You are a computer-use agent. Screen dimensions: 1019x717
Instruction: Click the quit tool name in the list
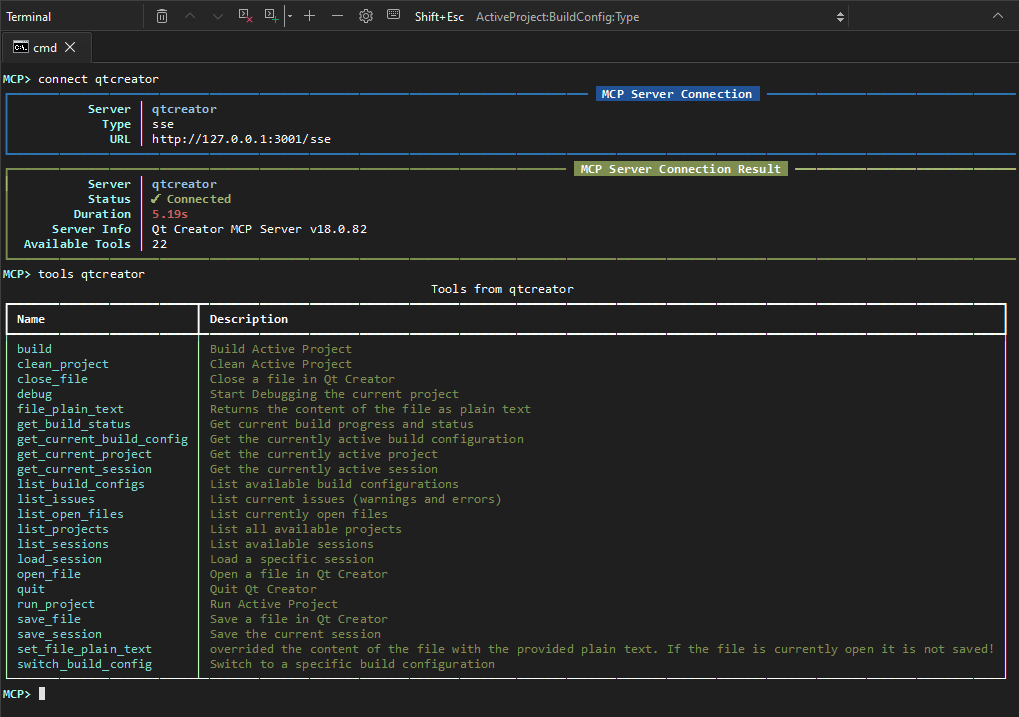[x=30, y=588]
